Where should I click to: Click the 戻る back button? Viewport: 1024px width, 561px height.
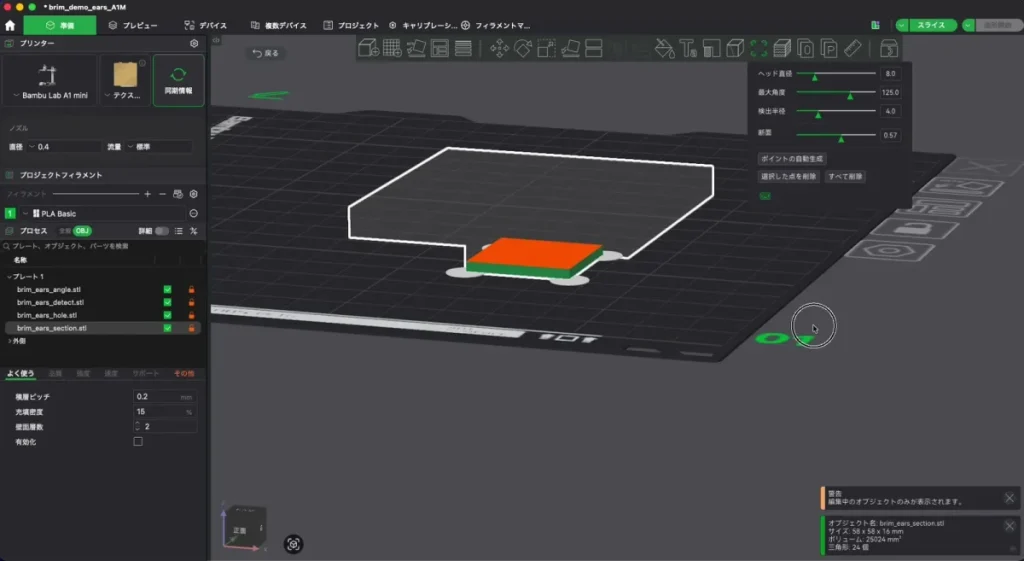click(266, 53)
